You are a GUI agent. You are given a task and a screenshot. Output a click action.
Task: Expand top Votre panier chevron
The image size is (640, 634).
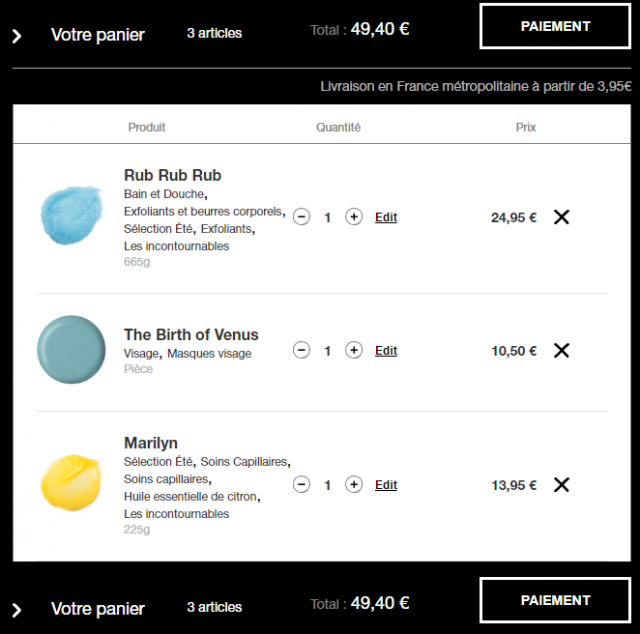[17, 36]
